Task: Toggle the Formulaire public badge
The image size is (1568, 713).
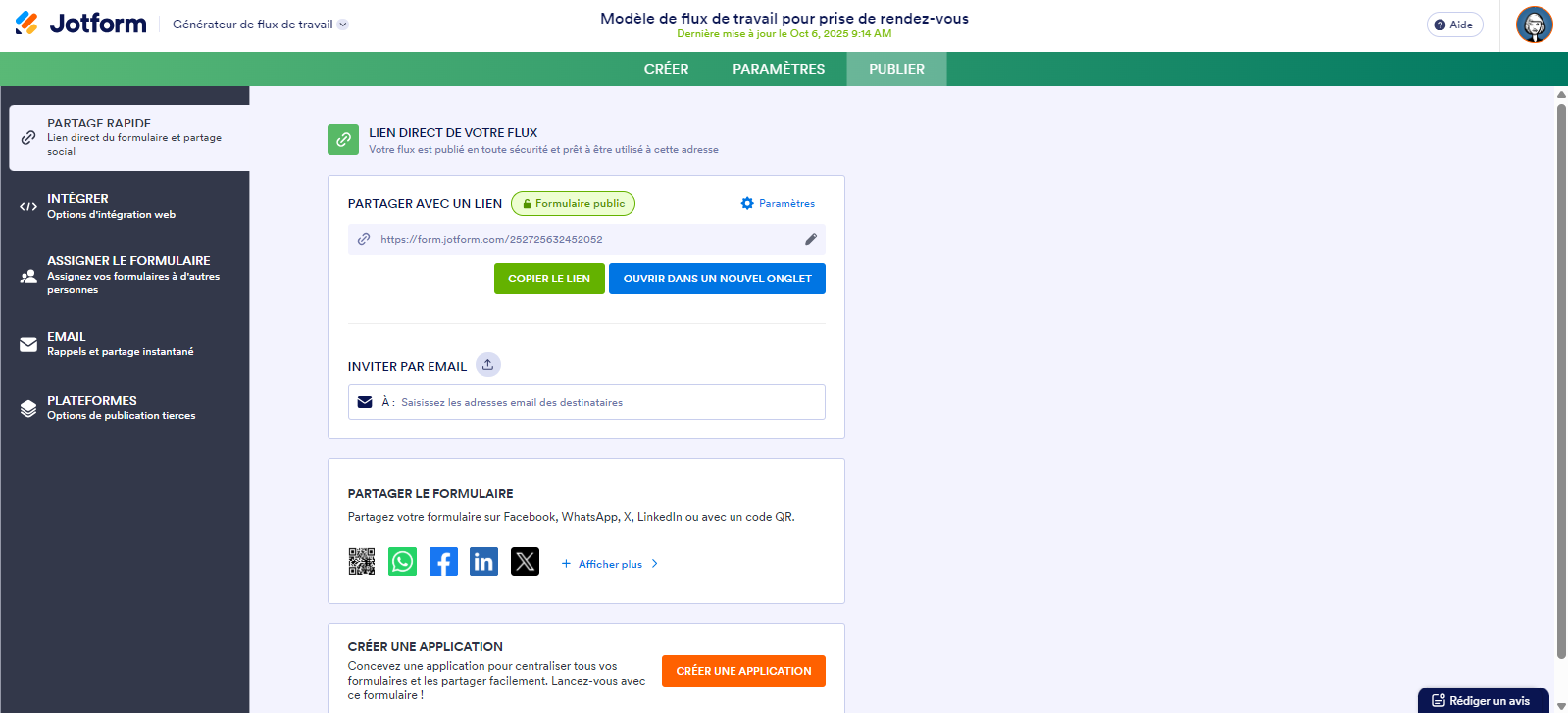Action: pos(573,204)
